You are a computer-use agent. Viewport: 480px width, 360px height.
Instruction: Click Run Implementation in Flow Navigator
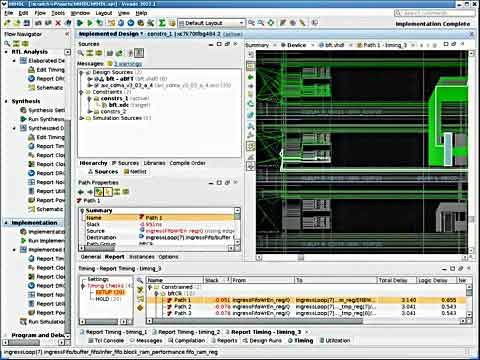click(46, 241)
